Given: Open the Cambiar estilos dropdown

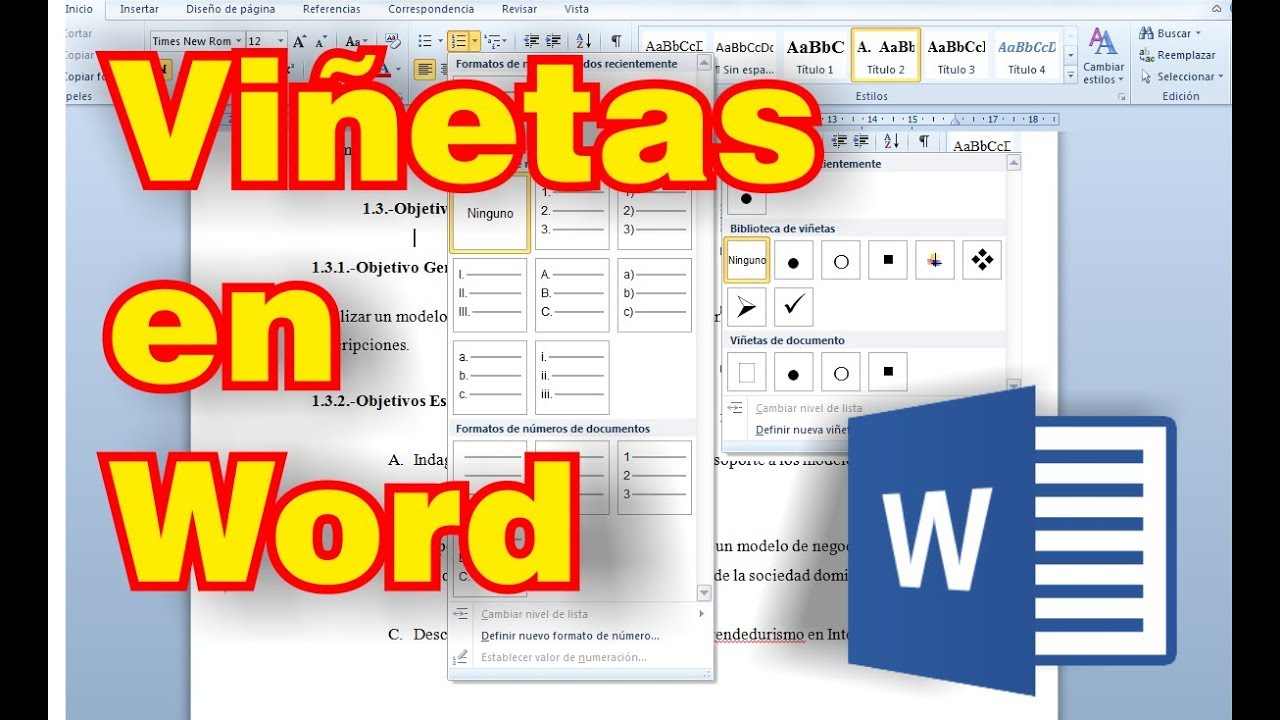Looking at the screenshot, I should click(x=1103, y=56).
